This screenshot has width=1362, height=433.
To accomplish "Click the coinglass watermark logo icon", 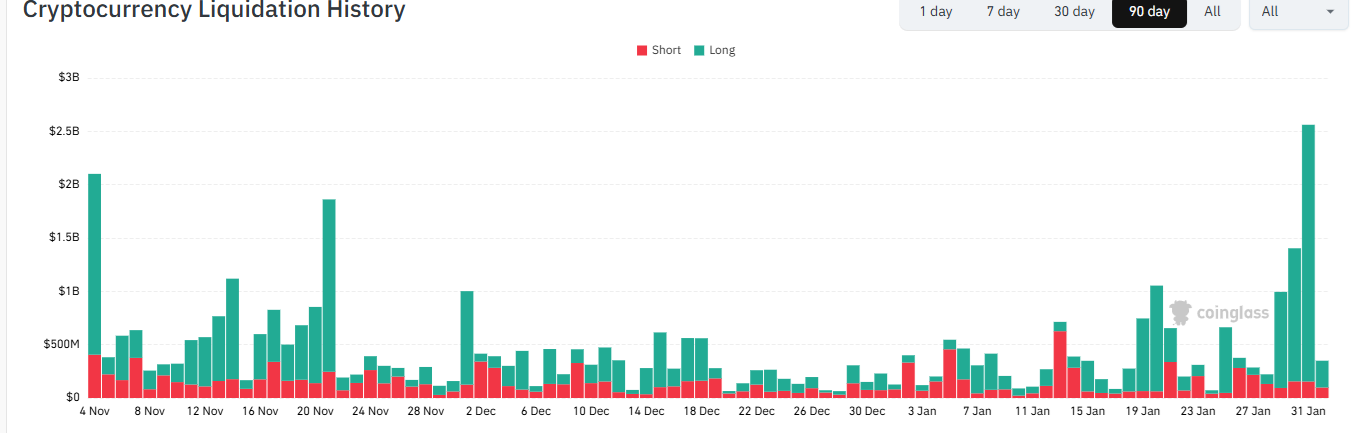I will (x=1181, y=313).
